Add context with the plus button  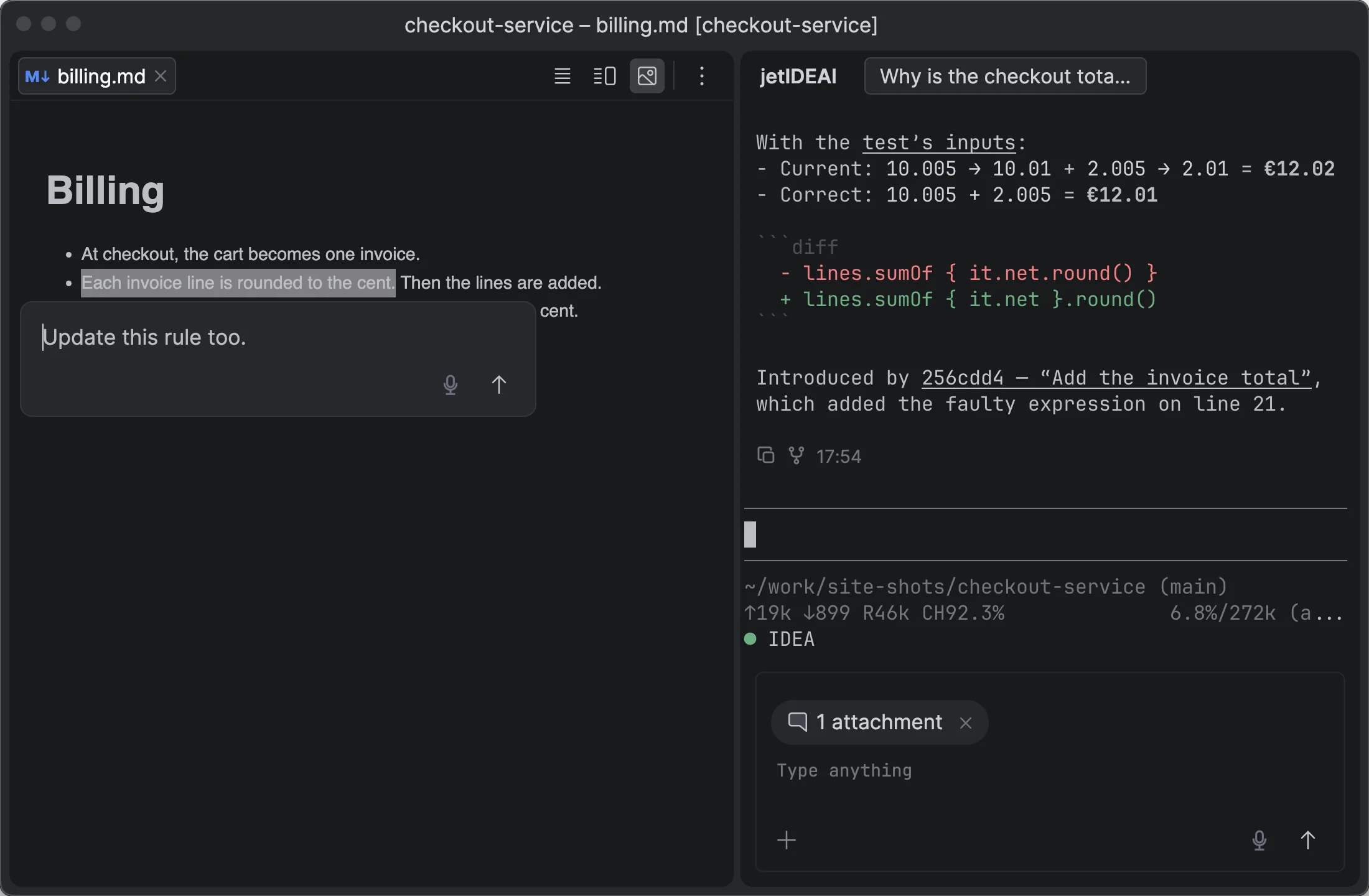click(787, 840)
